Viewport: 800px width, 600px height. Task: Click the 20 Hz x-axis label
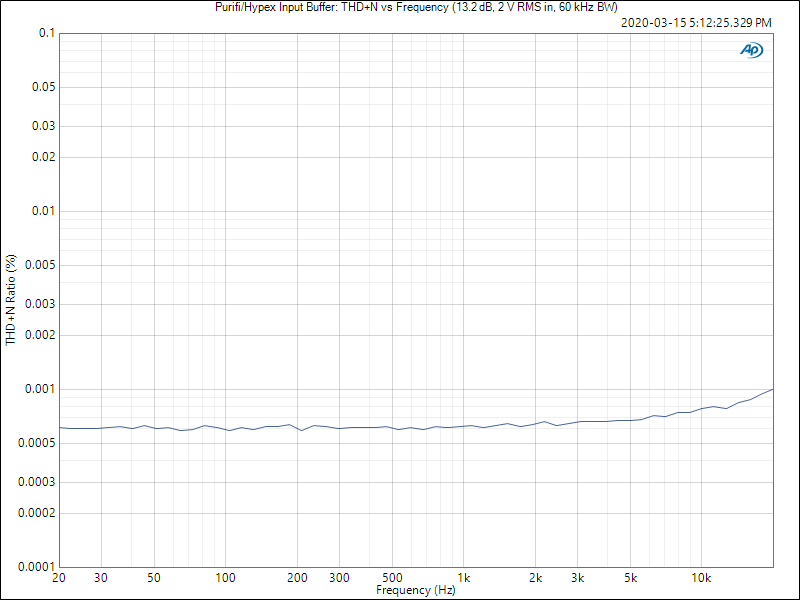59,578
